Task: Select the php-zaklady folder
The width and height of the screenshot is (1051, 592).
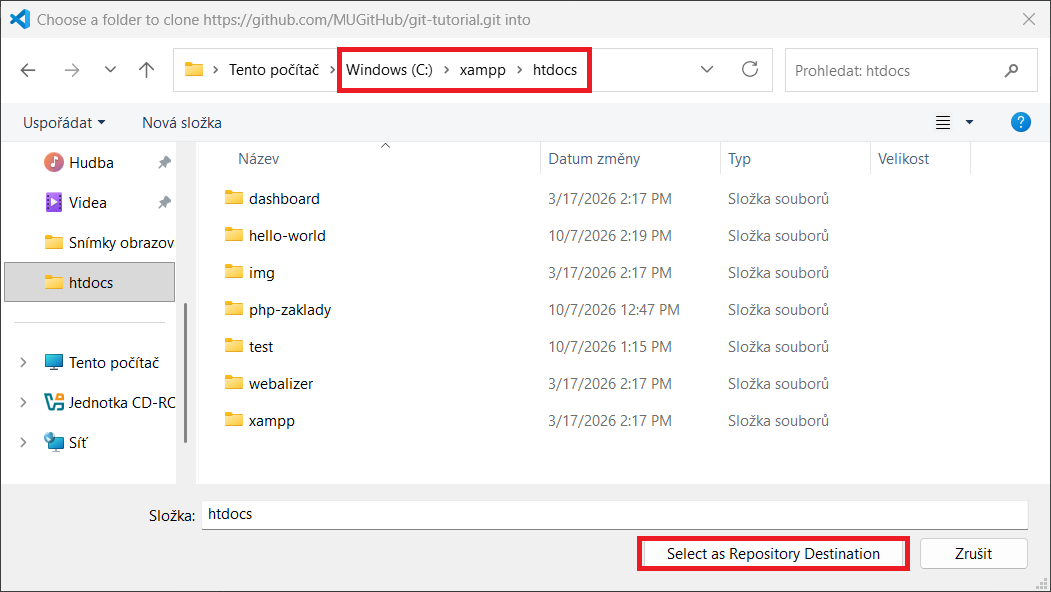Action: coord(290,310)
